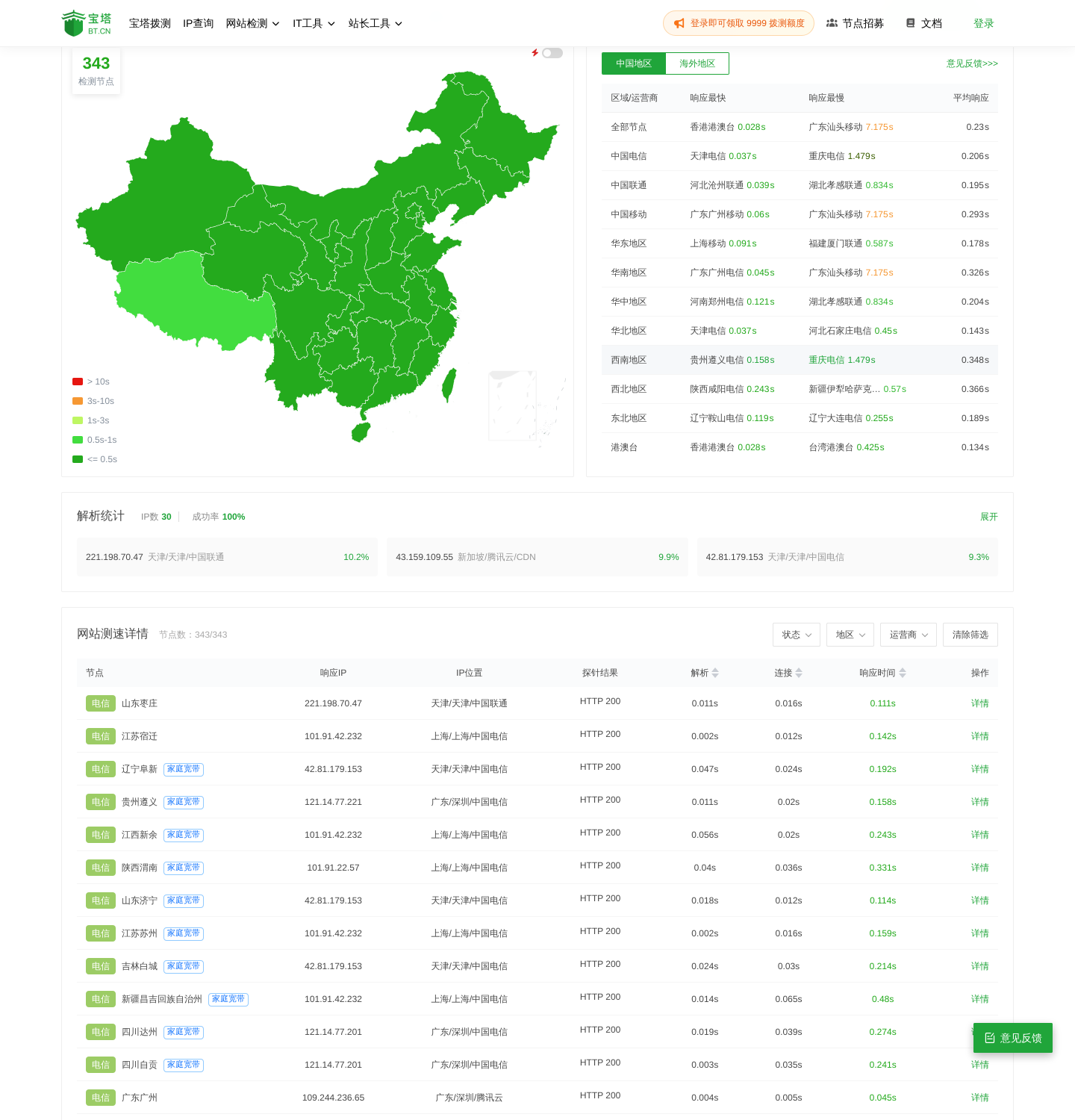Expand the 解析统计 section via 展开
1075x1120 pixels.
tap(989, 517)
